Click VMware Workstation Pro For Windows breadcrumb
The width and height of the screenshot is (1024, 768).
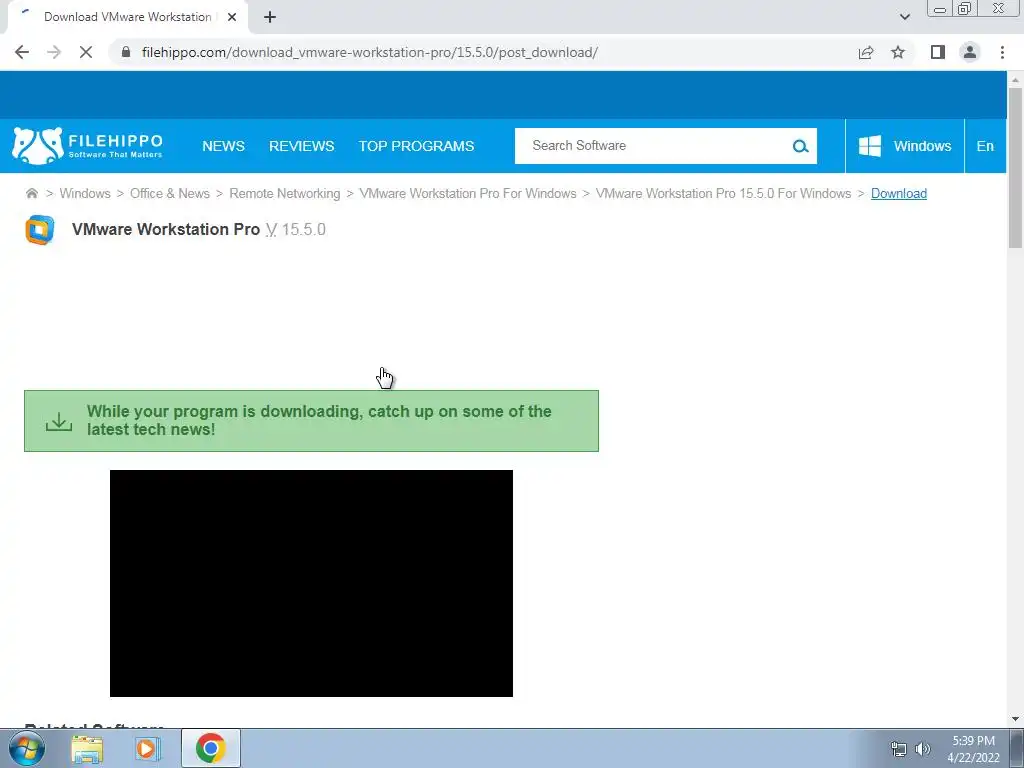pos(468,193)
